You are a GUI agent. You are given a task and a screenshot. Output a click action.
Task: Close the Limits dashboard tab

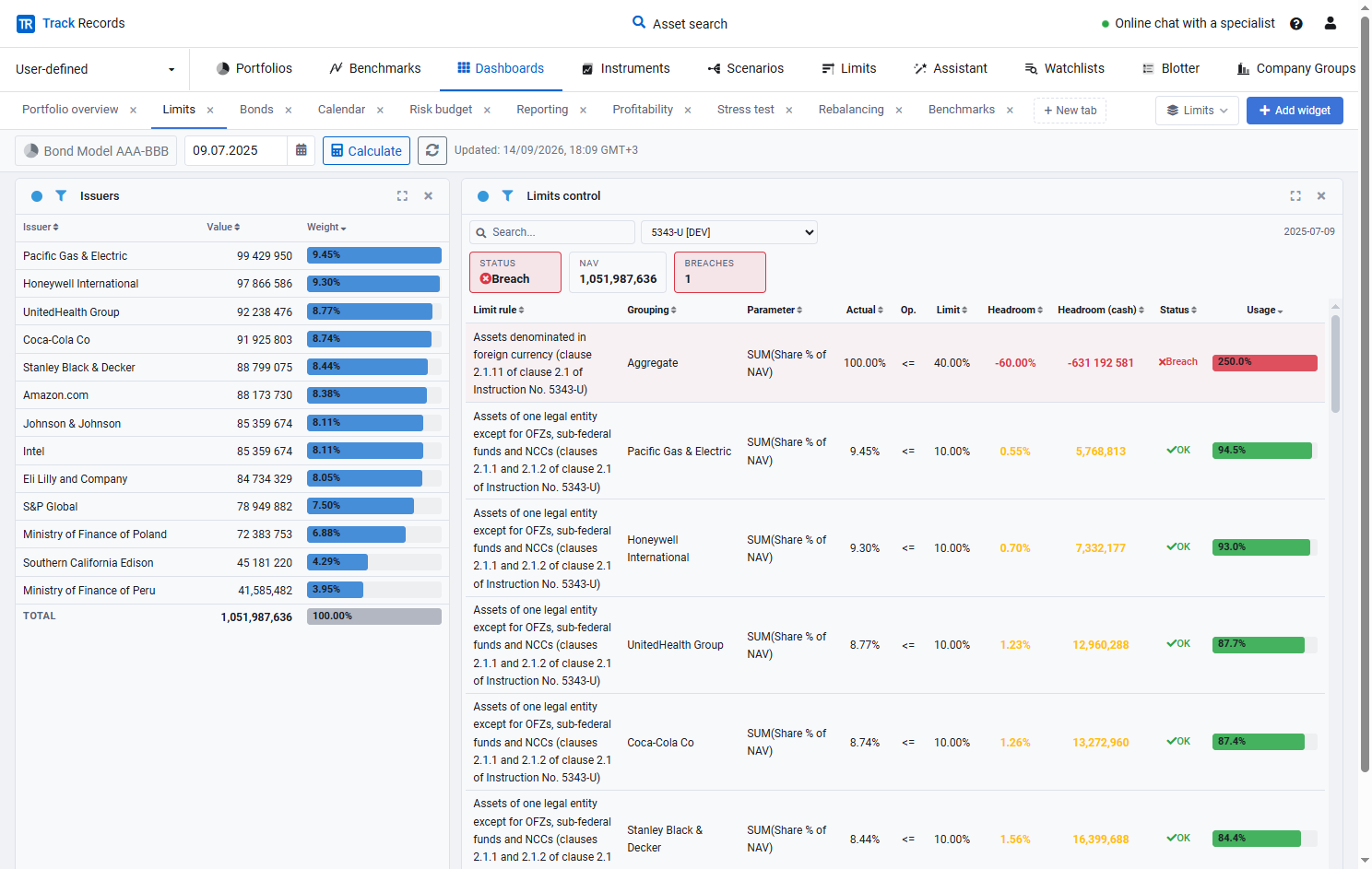pyautogui.click(x=210, y=111)
